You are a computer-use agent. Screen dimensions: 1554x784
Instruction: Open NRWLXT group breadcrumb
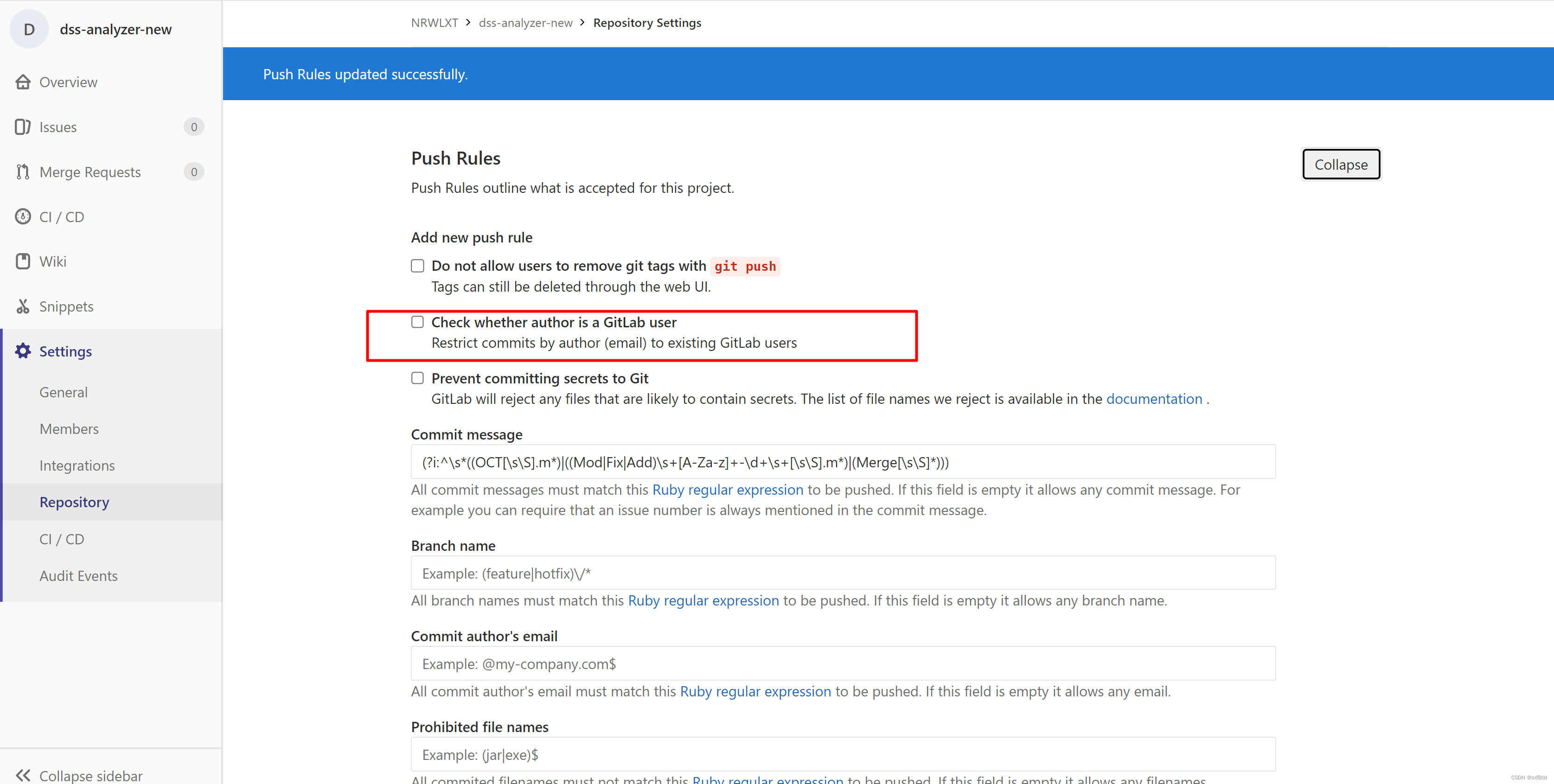[435, 23]
